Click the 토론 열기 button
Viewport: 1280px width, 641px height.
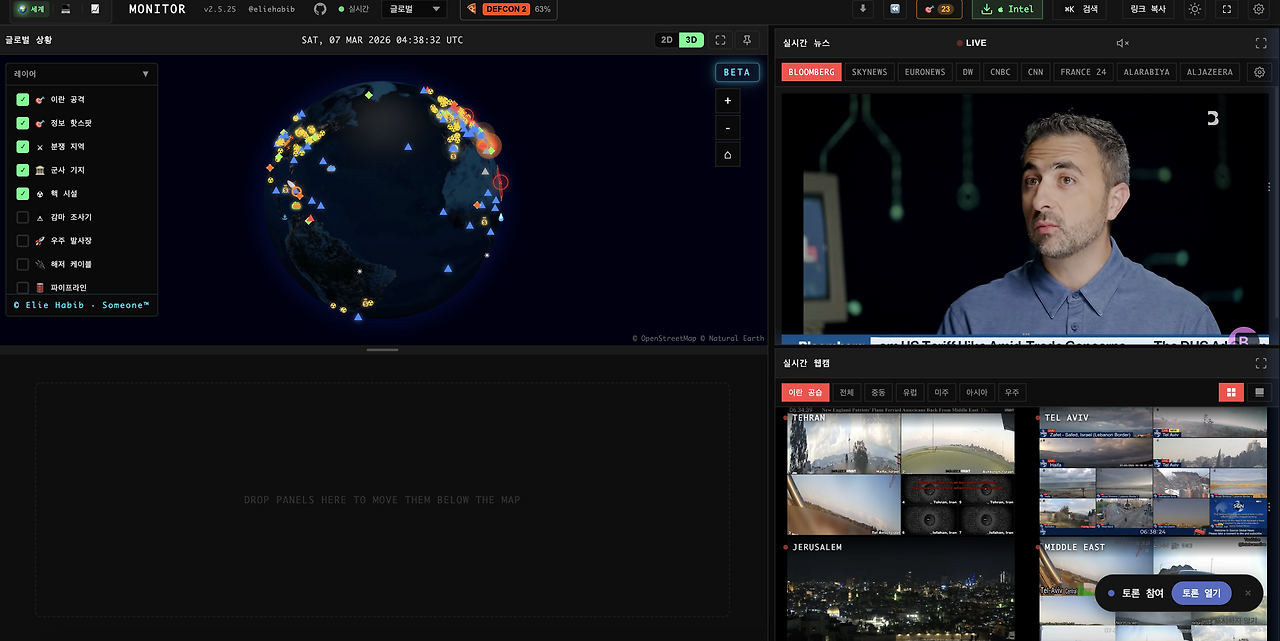1201,593
